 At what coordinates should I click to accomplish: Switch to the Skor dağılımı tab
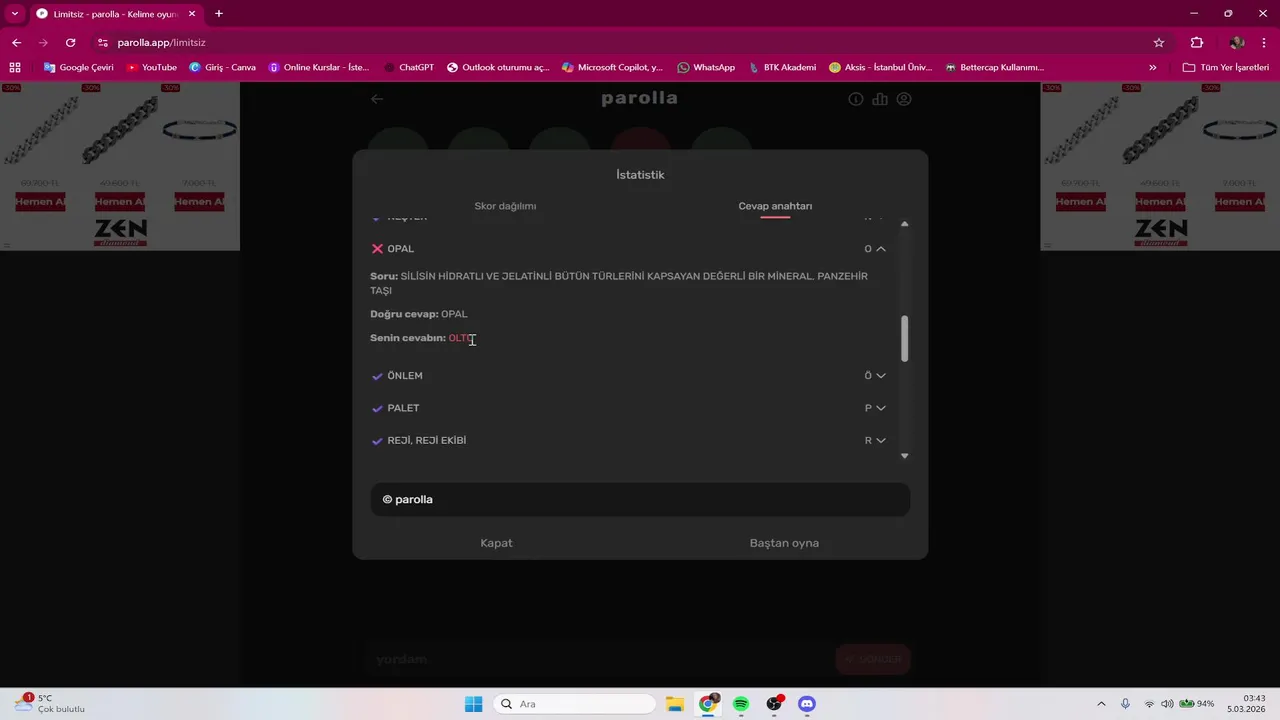(505, 206)
